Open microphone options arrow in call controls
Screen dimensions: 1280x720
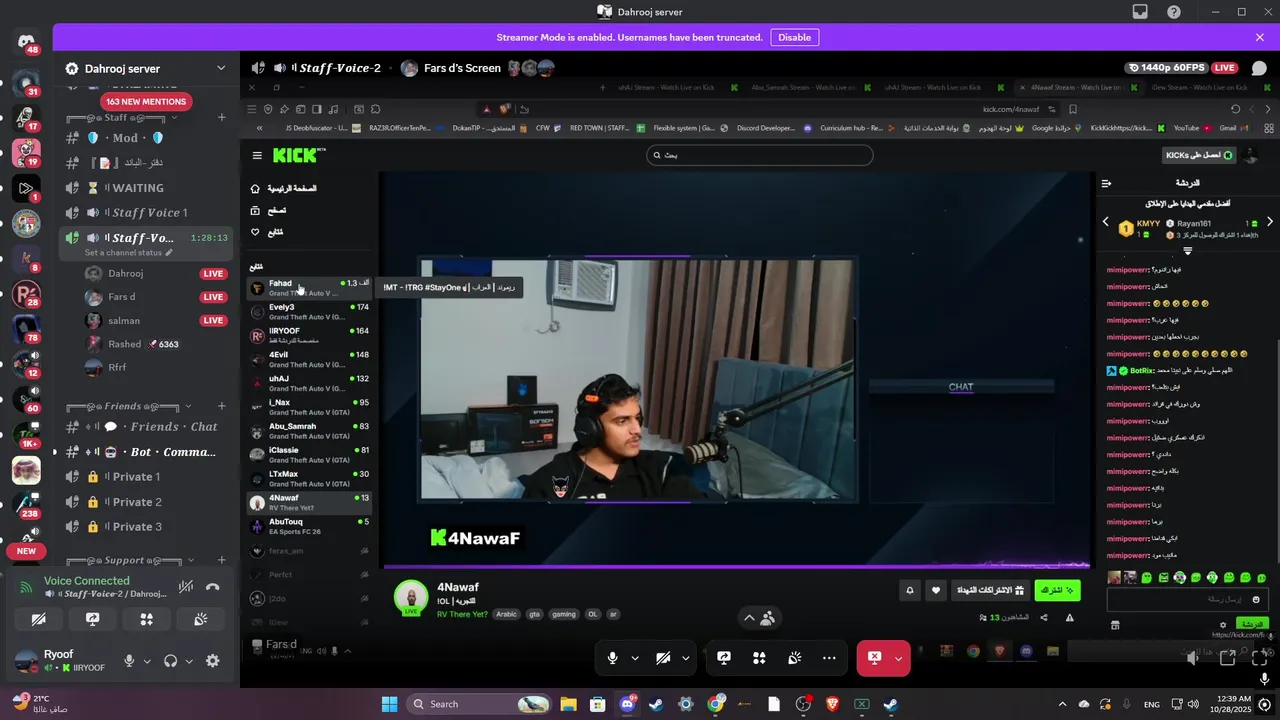(635, 658)
